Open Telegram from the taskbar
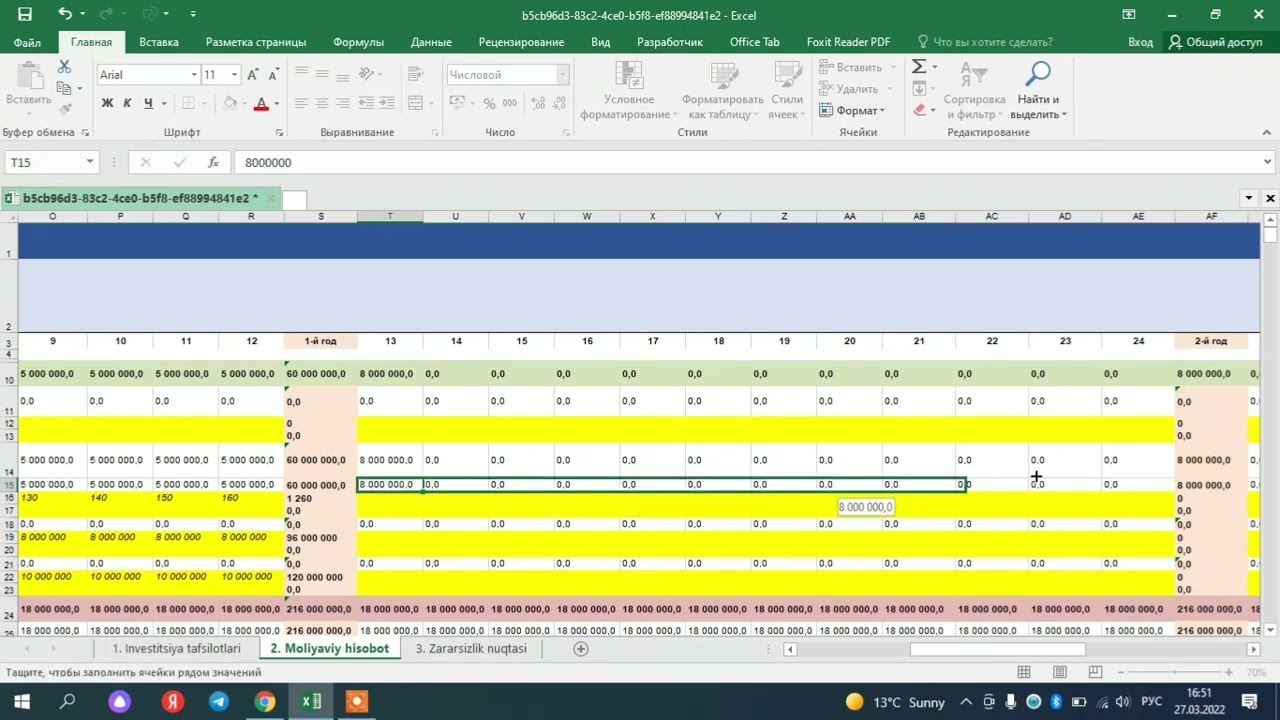Viewport: 1280px width, 720px height. (x=219, y=702)
